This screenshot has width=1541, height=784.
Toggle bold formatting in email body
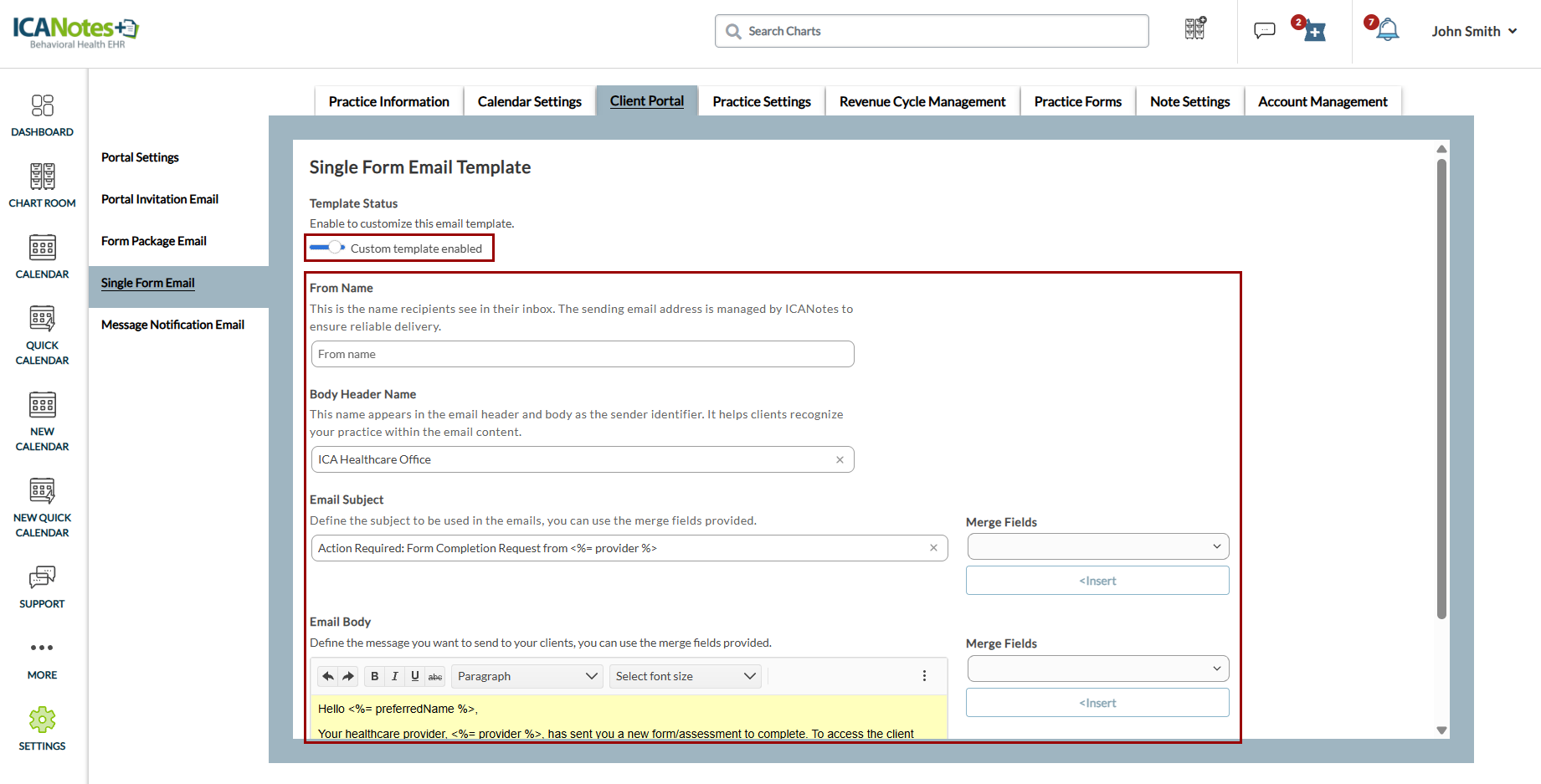(374, 676)
